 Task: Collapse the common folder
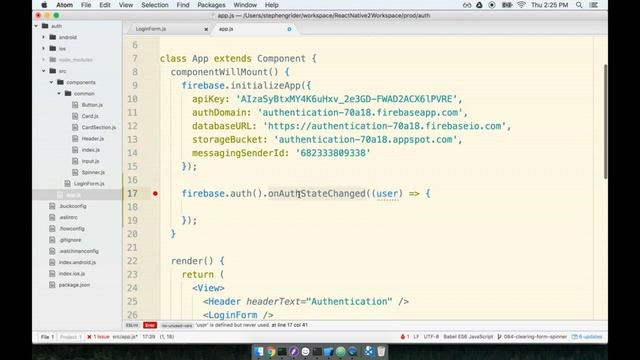tap(59, 93)
